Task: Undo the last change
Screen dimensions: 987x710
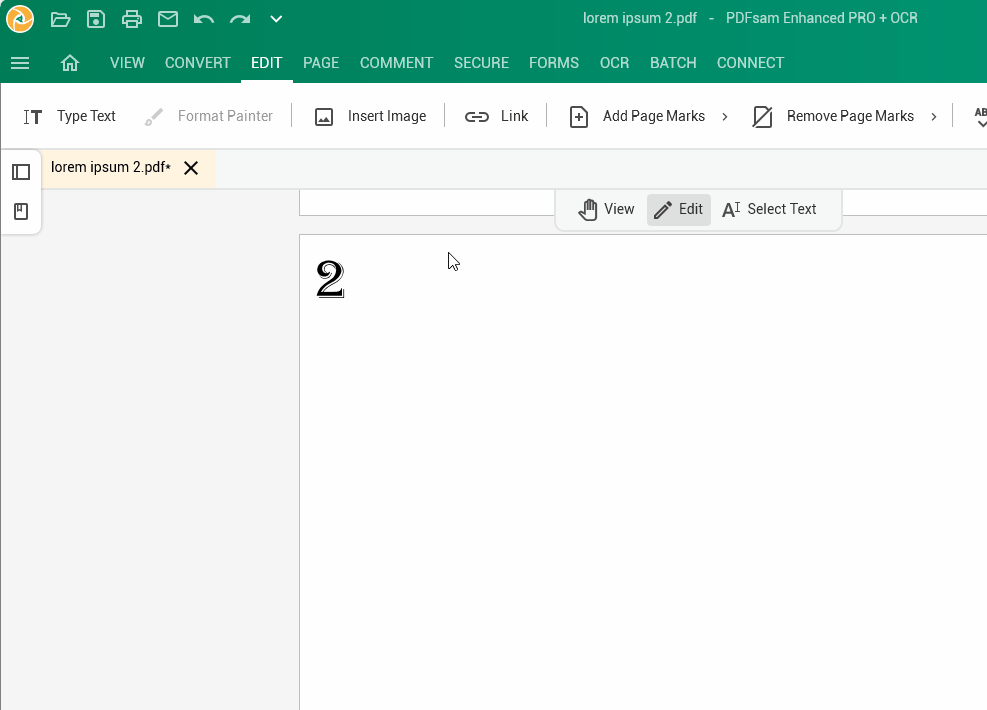Action: (x=203, y=18)
